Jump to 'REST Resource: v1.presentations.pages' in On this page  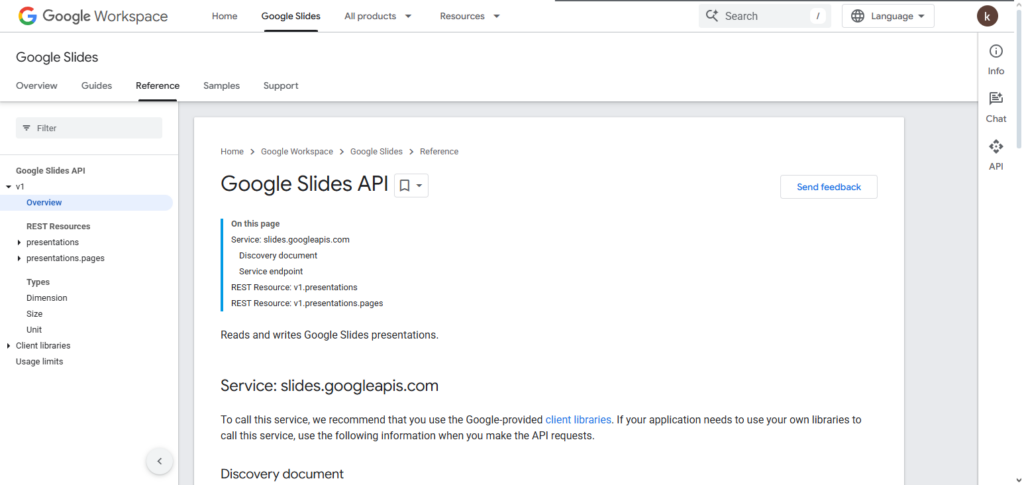coord(307,304)
